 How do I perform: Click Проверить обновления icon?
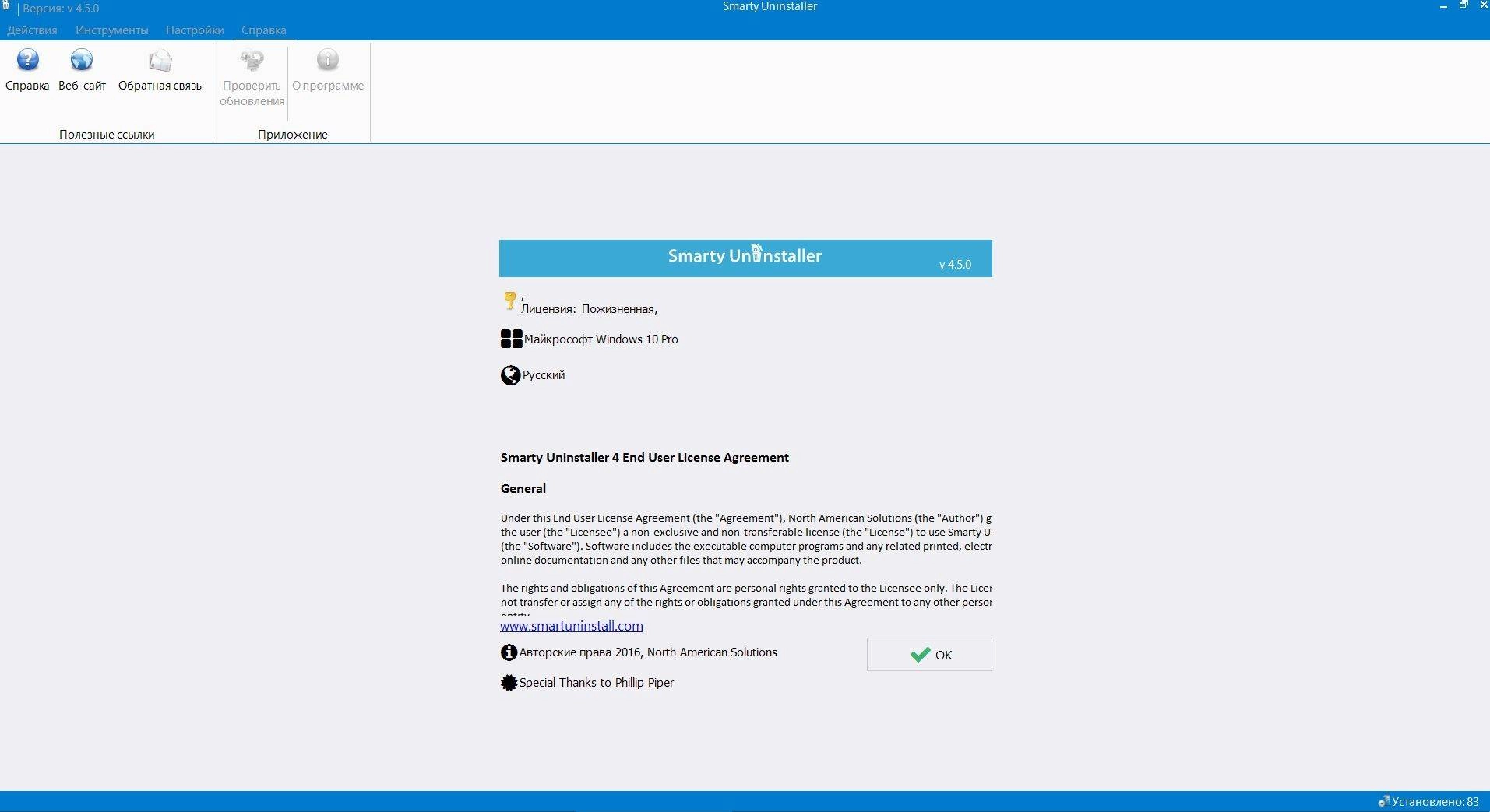[252, 60]
